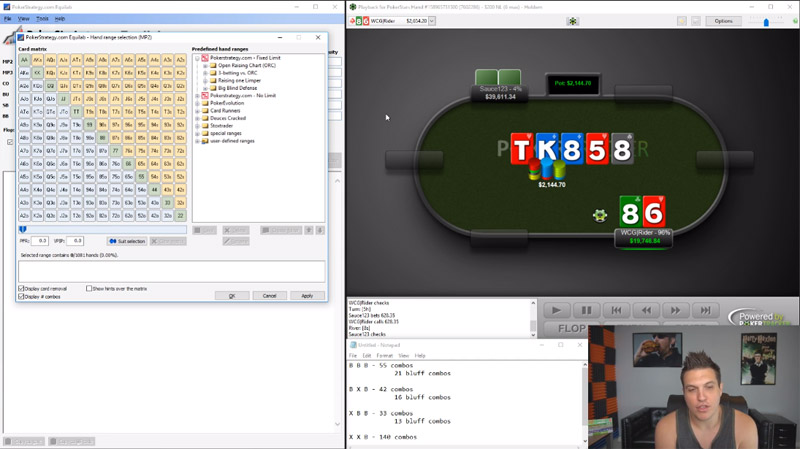Expand Pokerstrategy.com - No Limit node
This screenshot has height=449, width=800.
pyautogui.click(x=197, y=95)
